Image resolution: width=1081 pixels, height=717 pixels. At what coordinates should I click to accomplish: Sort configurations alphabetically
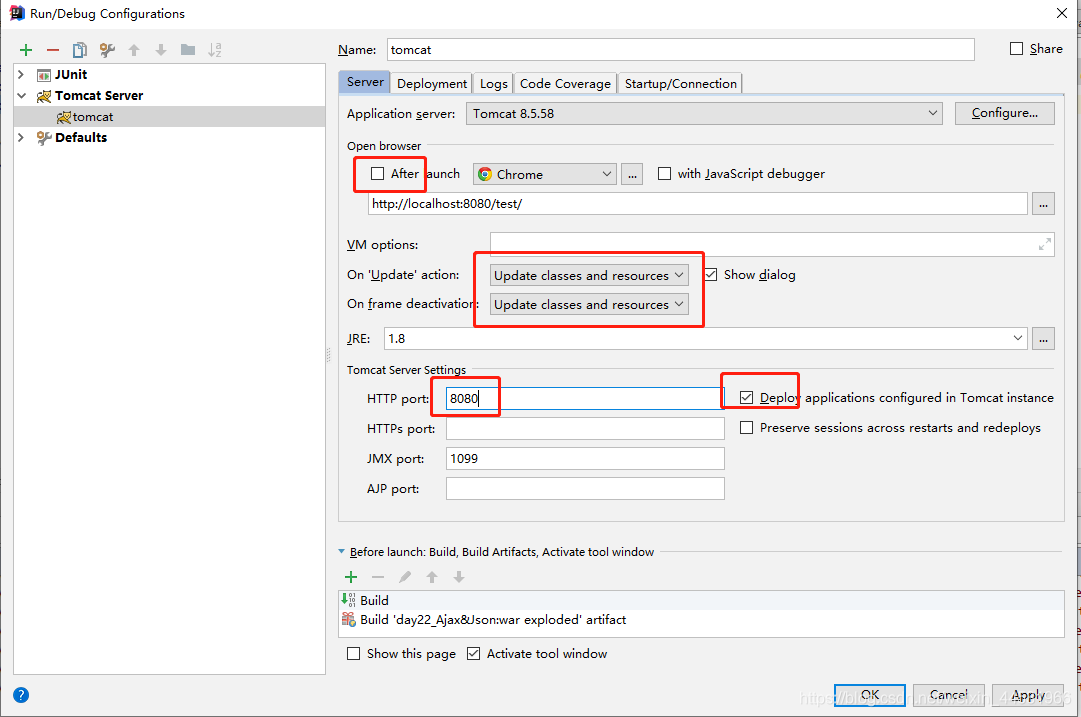[x=214, y=50]
